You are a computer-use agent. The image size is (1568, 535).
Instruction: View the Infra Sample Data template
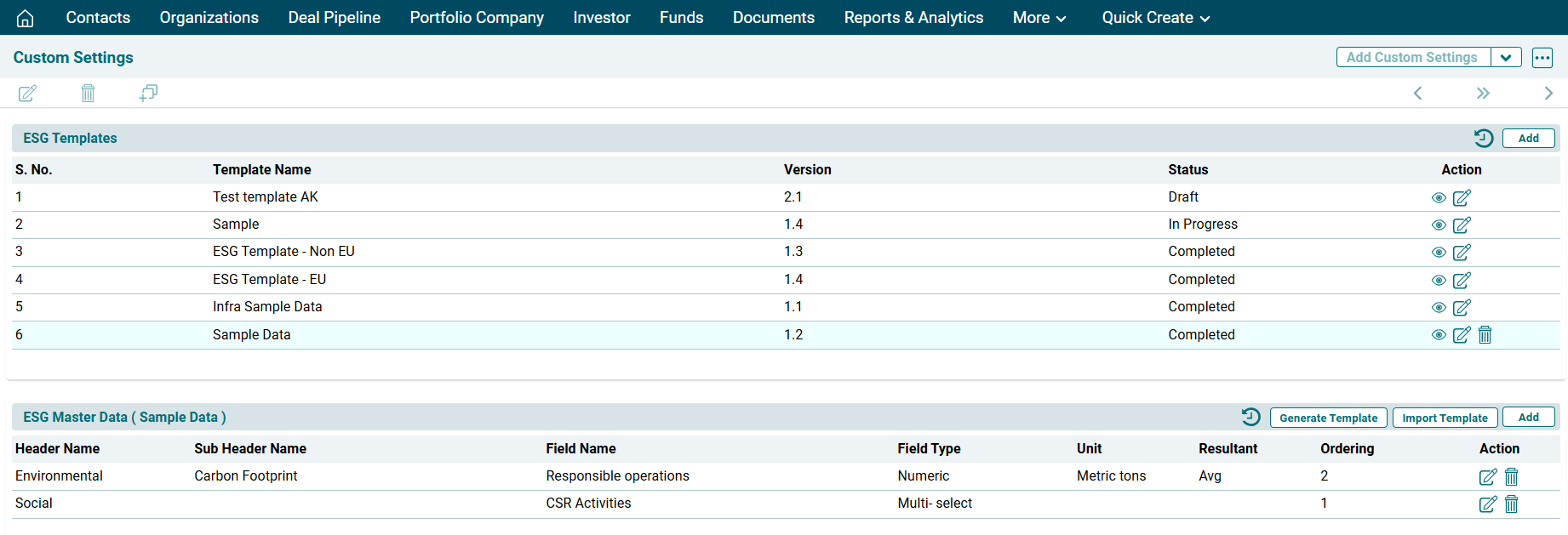point(1439,308)
